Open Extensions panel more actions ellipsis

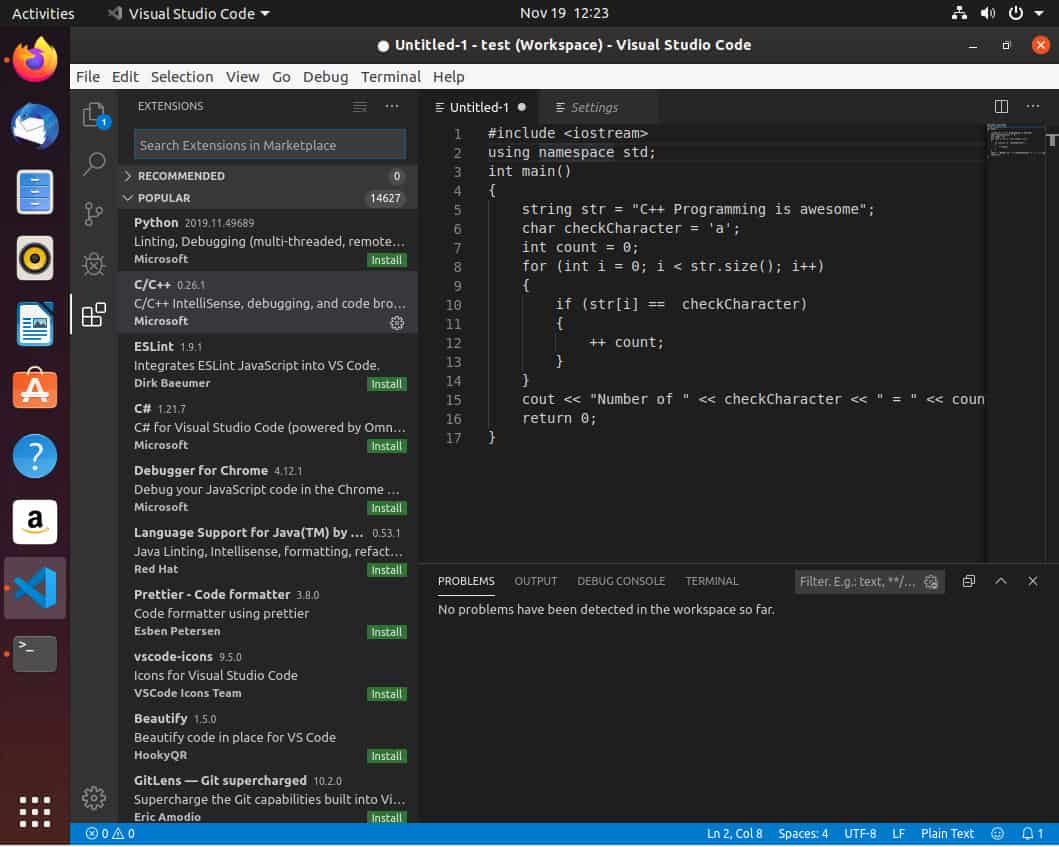(x=392, y=106)
